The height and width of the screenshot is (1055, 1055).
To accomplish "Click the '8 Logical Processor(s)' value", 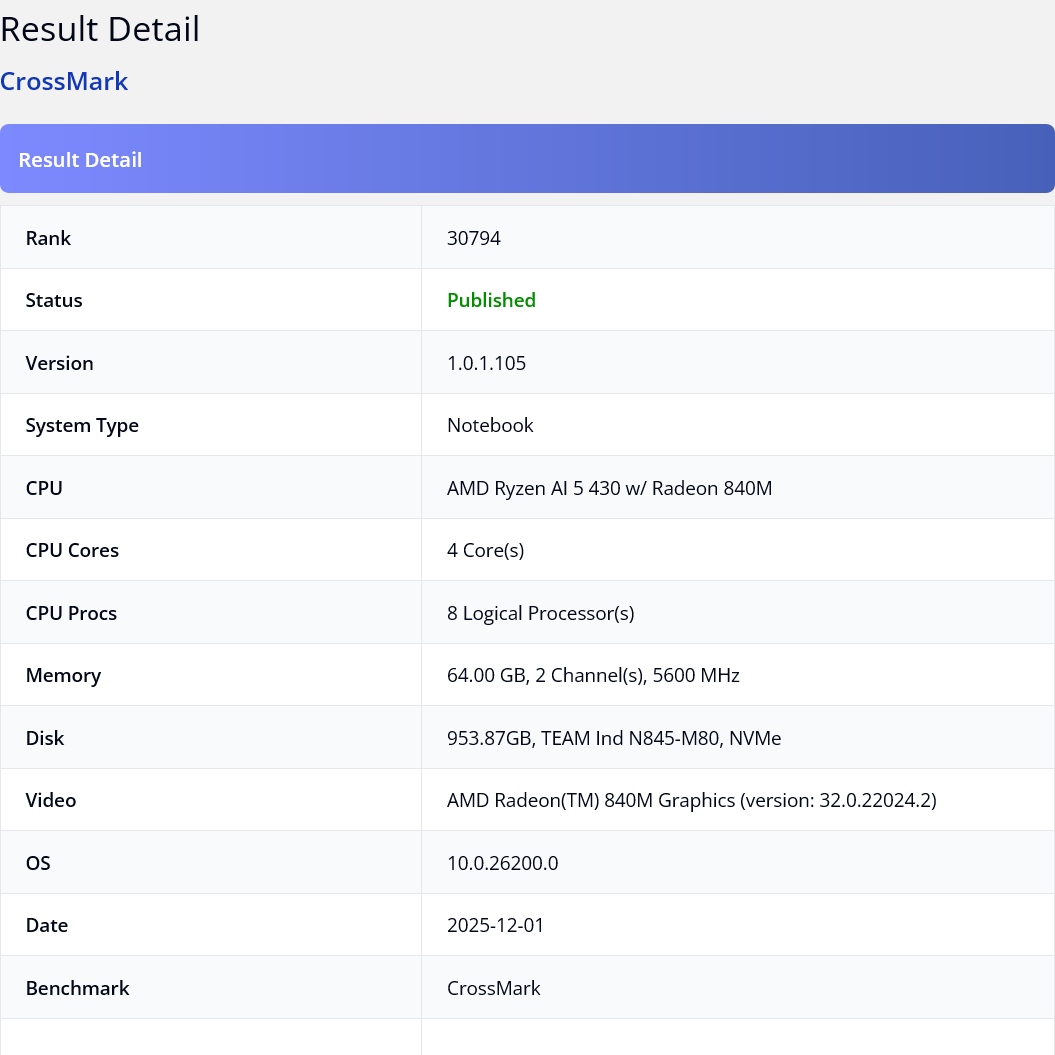I will pyautogui.click(x=540, y=613).
